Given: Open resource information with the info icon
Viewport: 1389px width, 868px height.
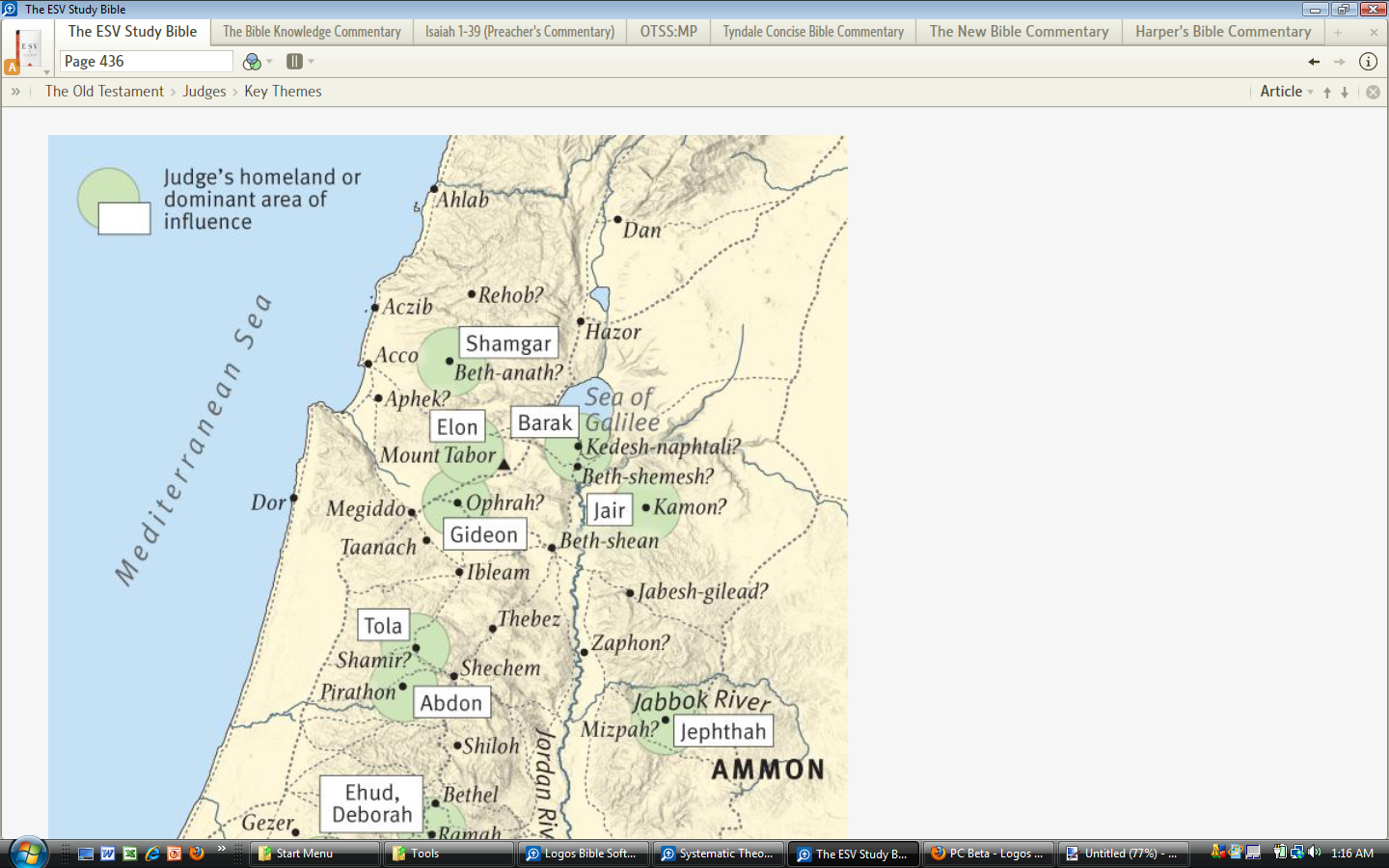Looking at the screenshot, I should [x=1368, y=62].
